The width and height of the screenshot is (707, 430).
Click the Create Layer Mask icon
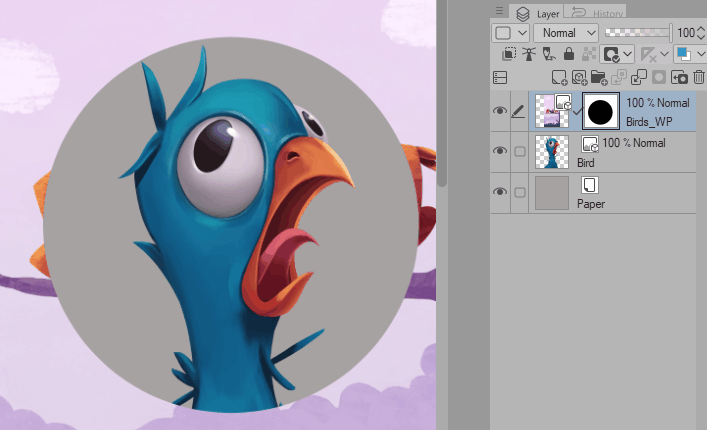tap(657, 77)
